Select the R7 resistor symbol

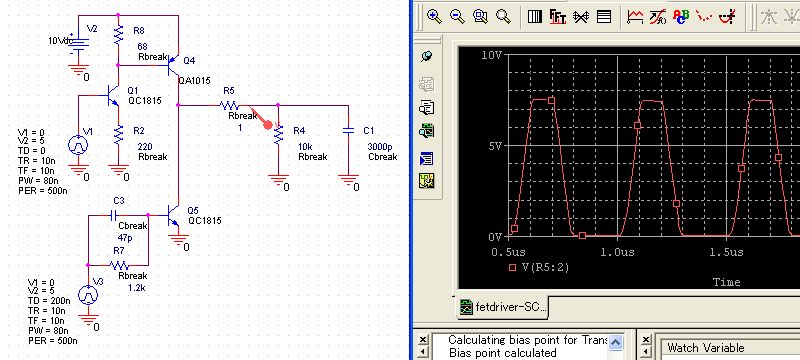point(118,265)
